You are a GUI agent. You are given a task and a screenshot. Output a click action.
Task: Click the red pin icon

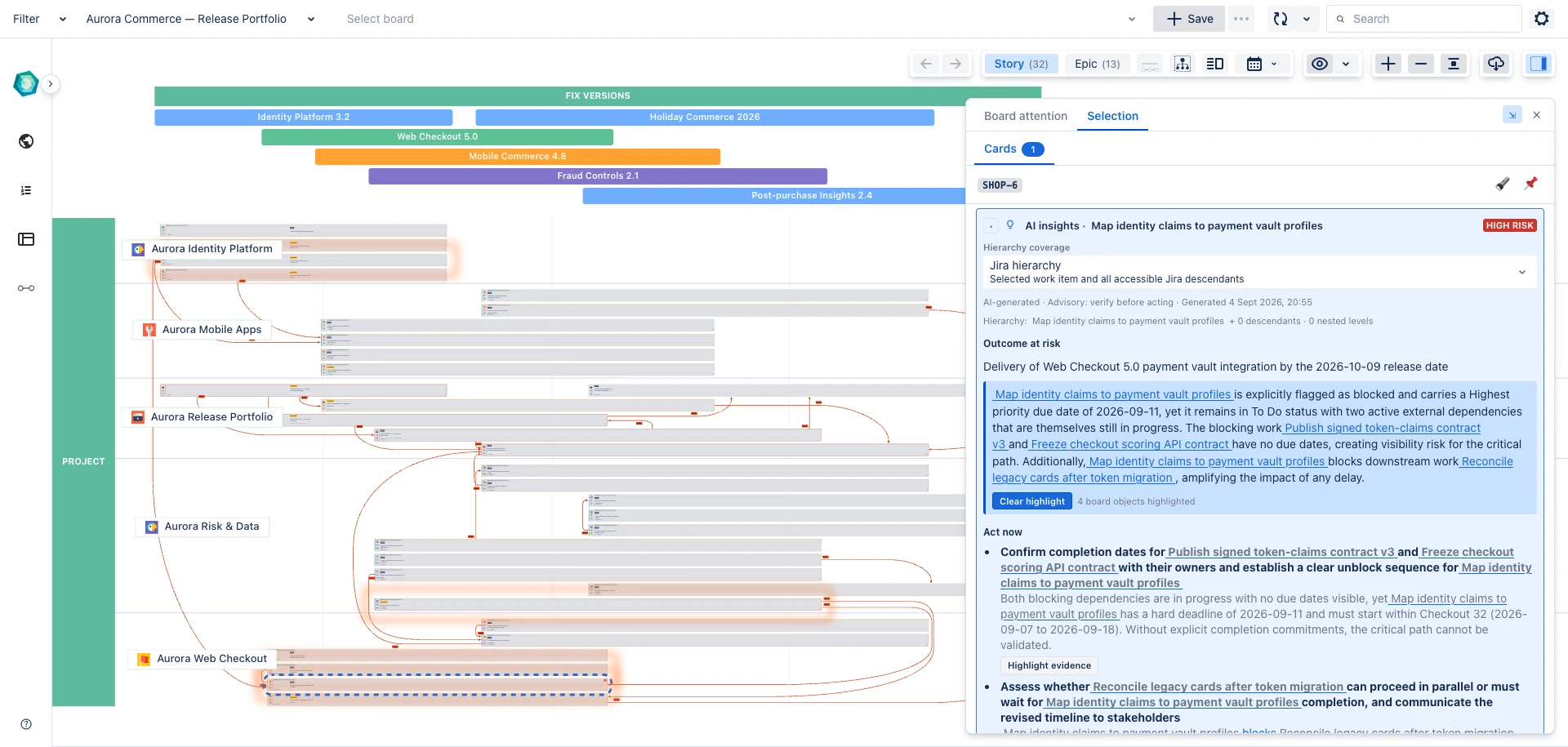pos(1531,184)
